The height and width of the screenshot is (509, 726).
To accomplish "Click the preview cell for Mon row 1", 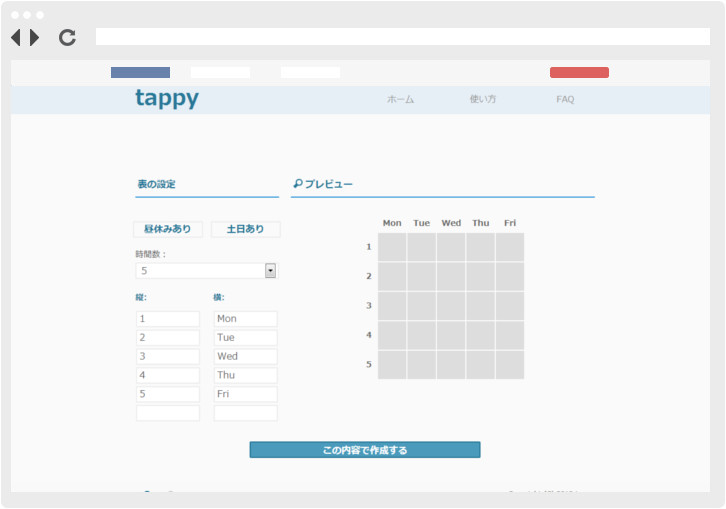I will click(x=392, y=247).
